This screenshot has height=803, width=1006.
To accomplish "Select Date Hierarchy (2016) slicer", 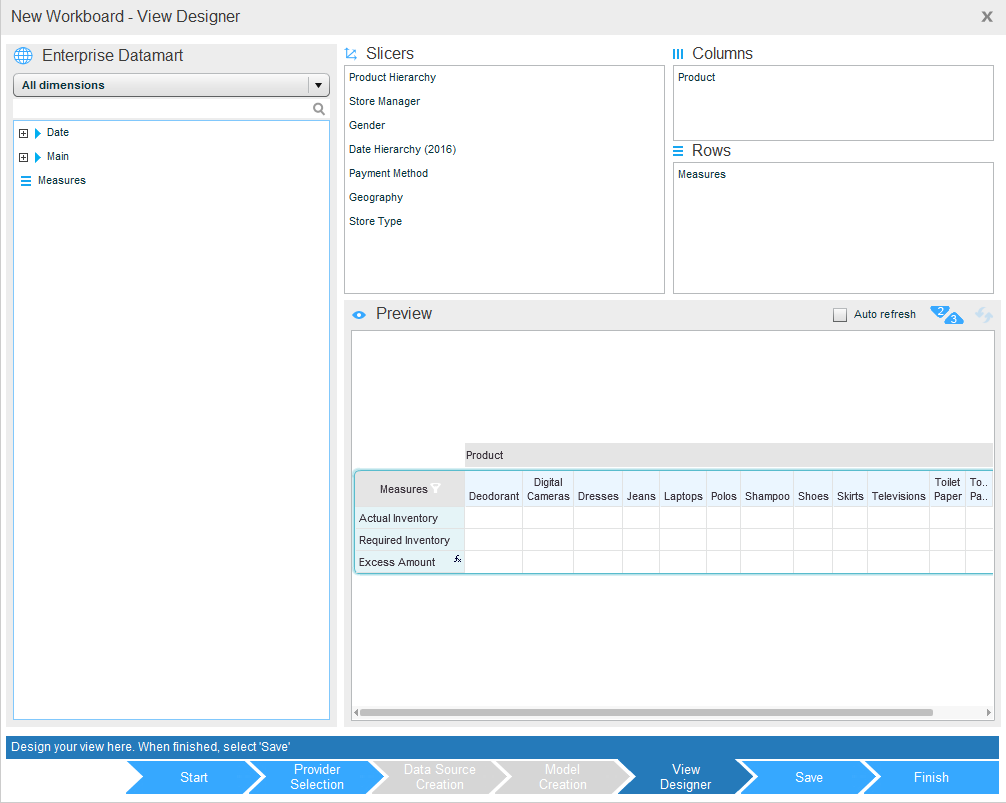I will pos(402,149).
